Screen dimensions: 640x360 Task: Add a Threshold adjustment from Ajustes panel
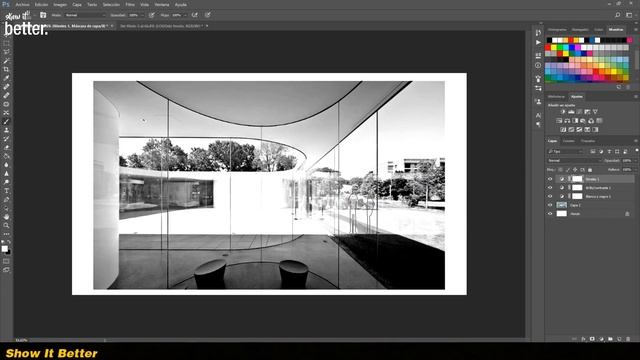pyautogui.click(x=579, y=130)
